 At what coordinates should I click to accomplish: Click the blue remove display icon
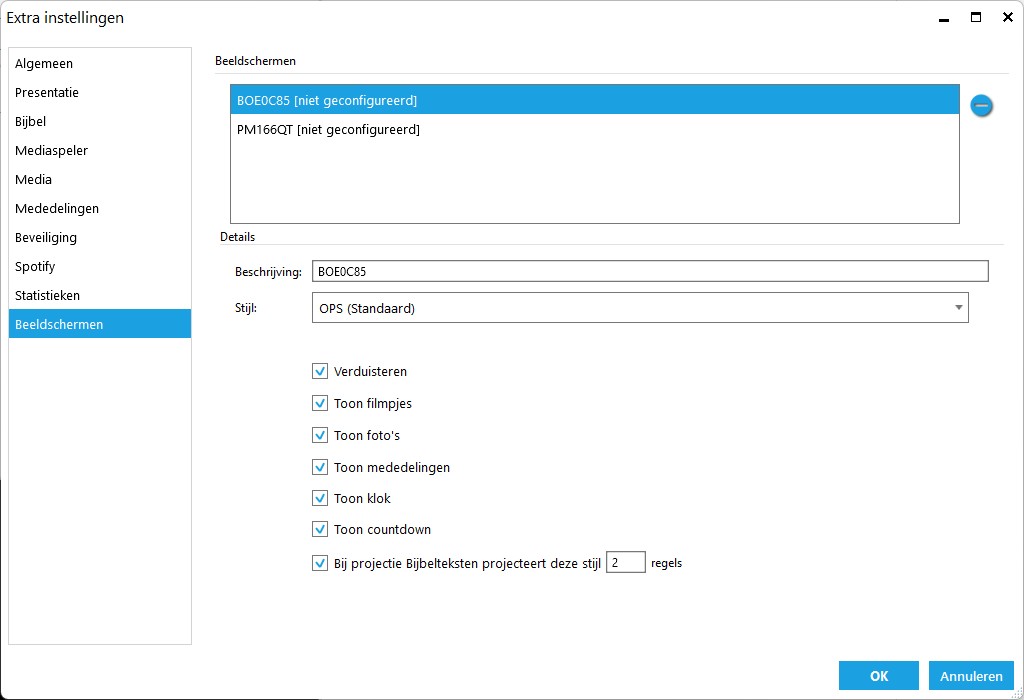(x=981, y=105)
